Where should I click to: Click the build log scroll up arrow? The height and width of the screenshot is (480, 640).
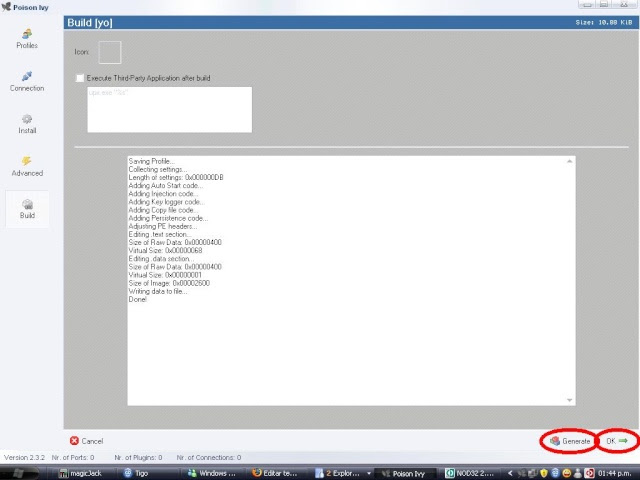pos(569,161)
